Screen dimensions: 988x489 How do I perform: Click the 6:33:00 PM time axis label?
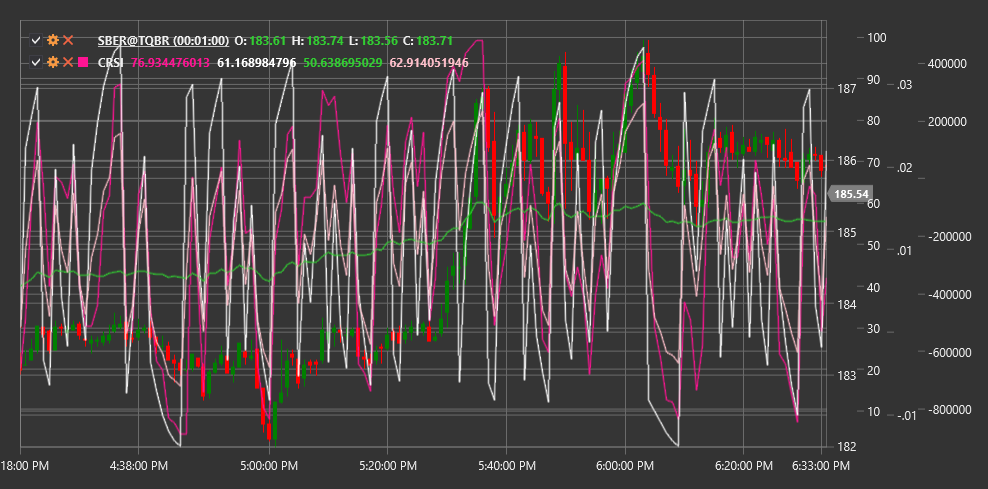coord(822,466)
